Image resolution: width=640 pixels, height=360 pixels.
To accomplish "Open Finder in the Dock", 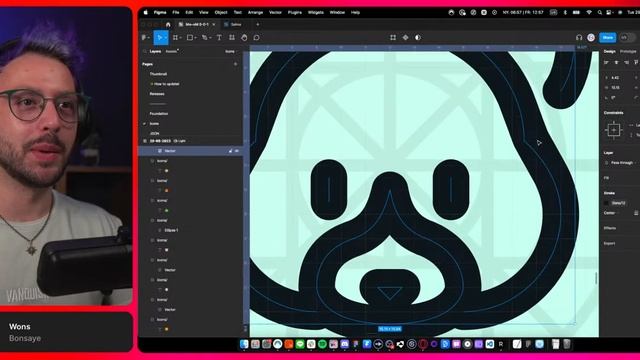I will [244, 344].
